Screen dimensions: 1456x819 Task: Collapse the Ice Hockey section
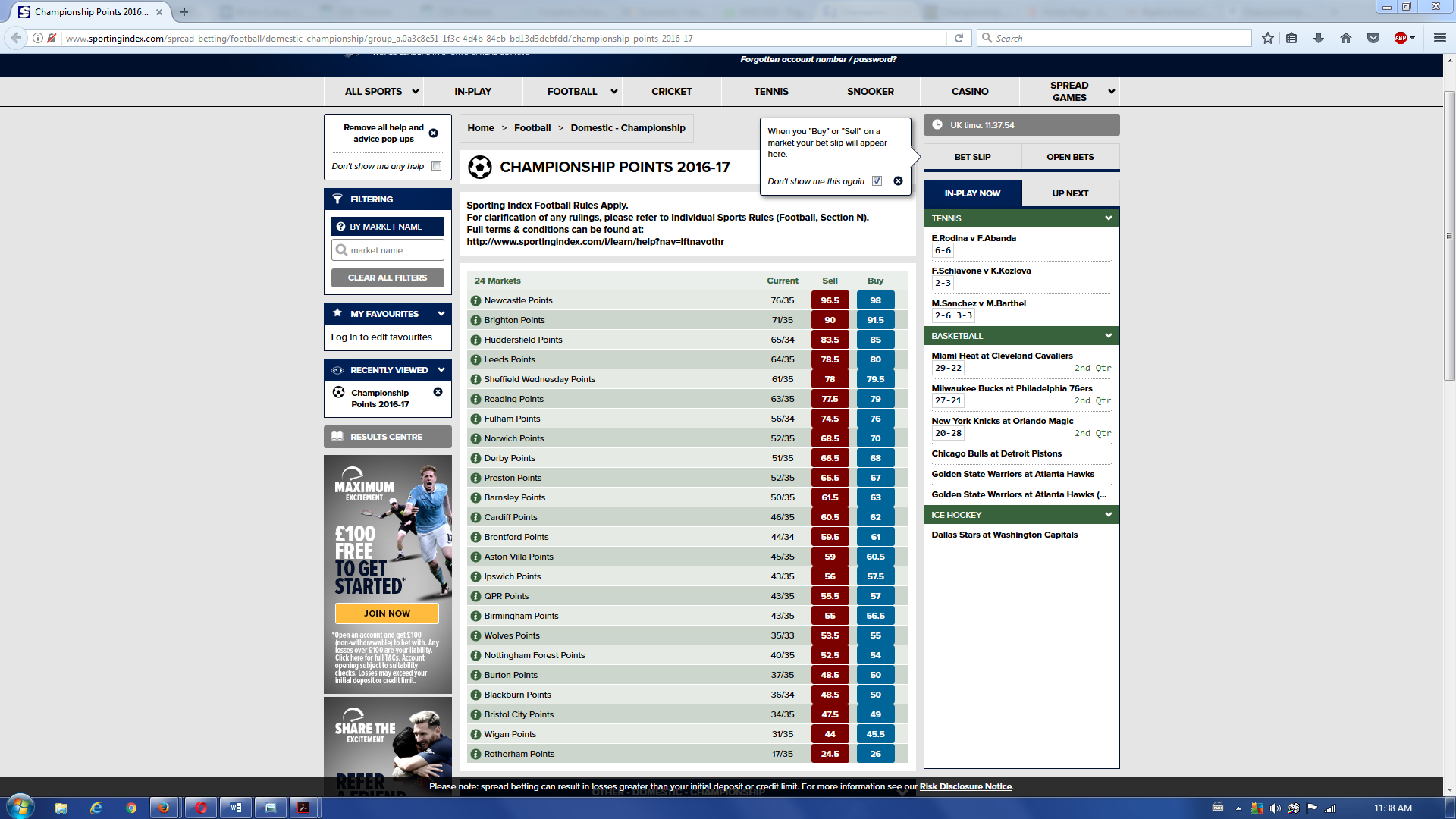[1108, 515]
